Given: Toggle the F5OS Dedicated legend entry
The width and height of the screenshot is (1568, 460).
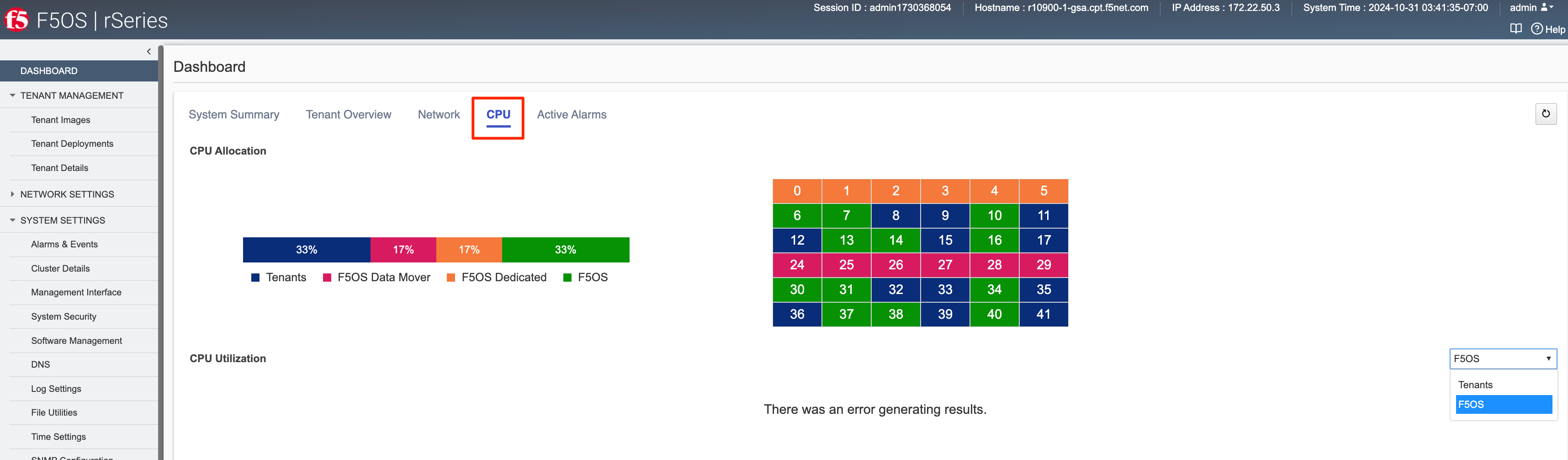Looking at the screenshot, I should click(x=497, y=277).
